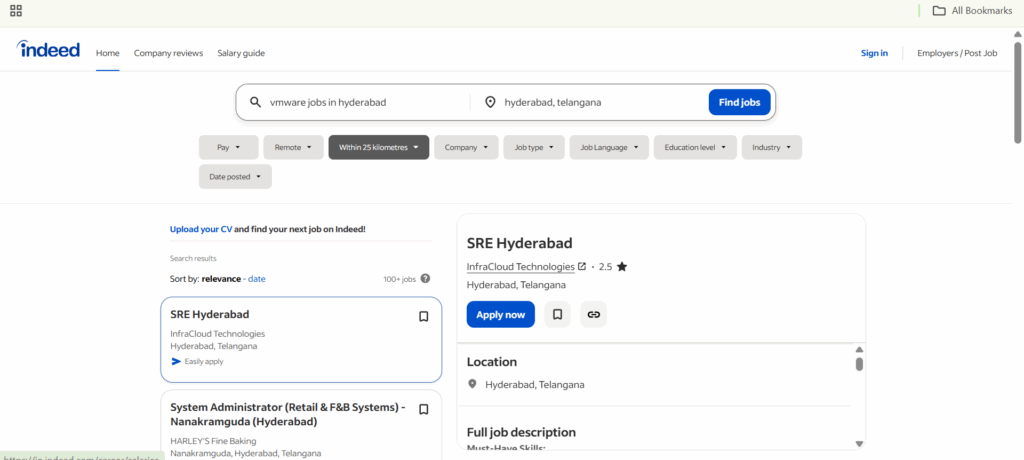
Task: Click the browser apps grid icon
Action: click(x=16, y=11)
